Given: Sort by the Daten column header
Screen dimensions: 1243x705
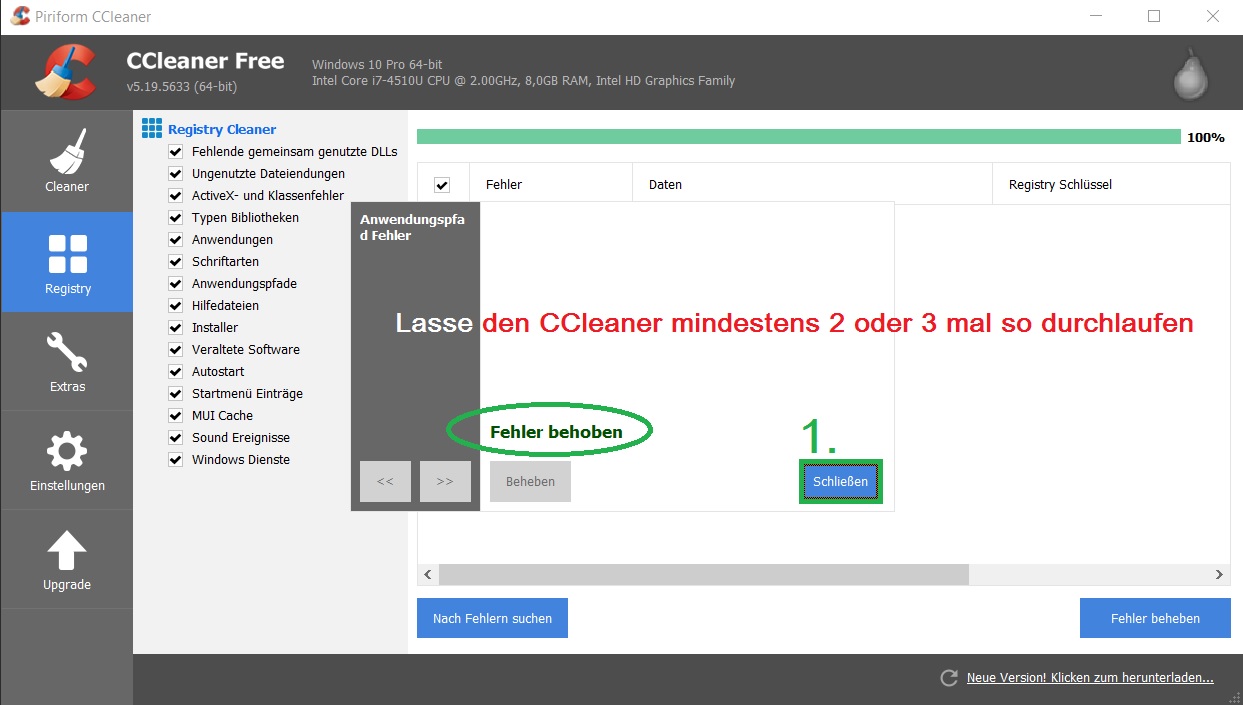Looking at the screenshot, I should click(813, 184).
